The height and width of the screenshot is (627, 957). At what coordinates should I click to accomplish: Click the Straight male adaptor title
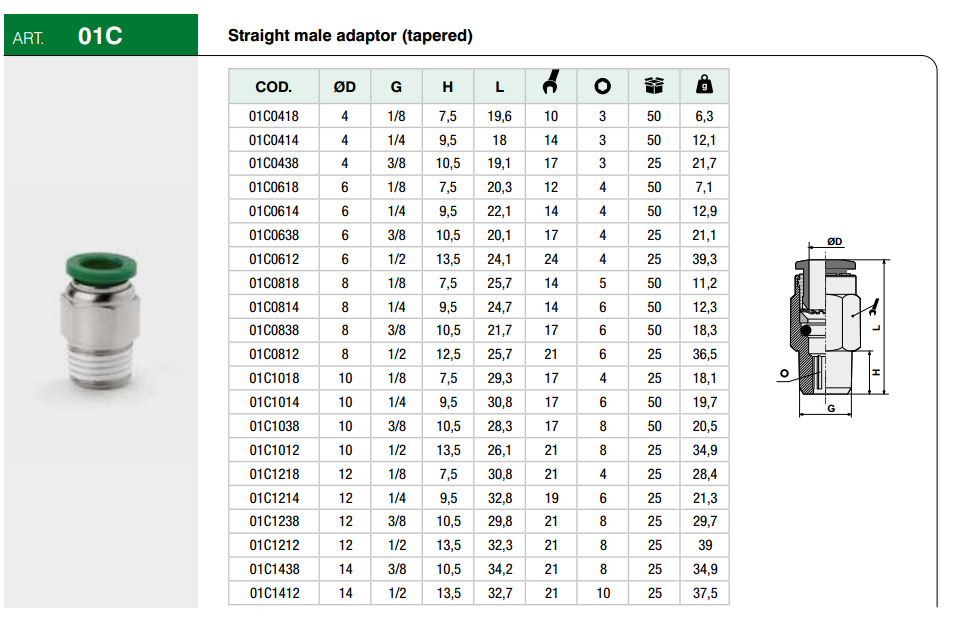point(350,36)
